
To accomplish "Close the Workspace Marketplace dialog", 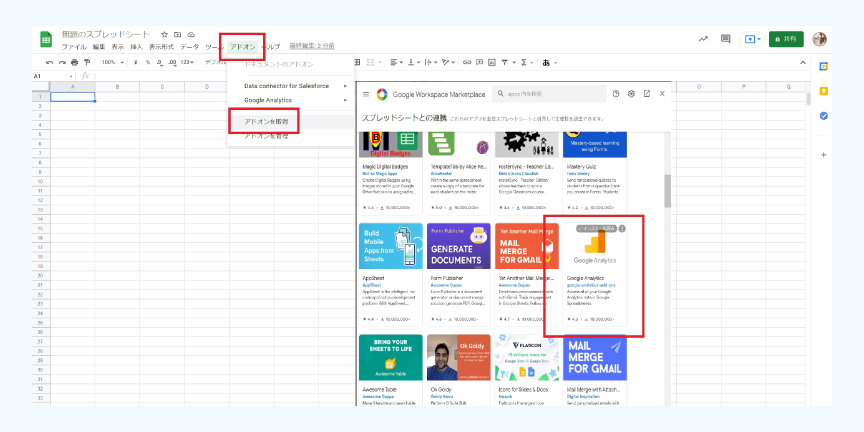I will pos(662,94).
